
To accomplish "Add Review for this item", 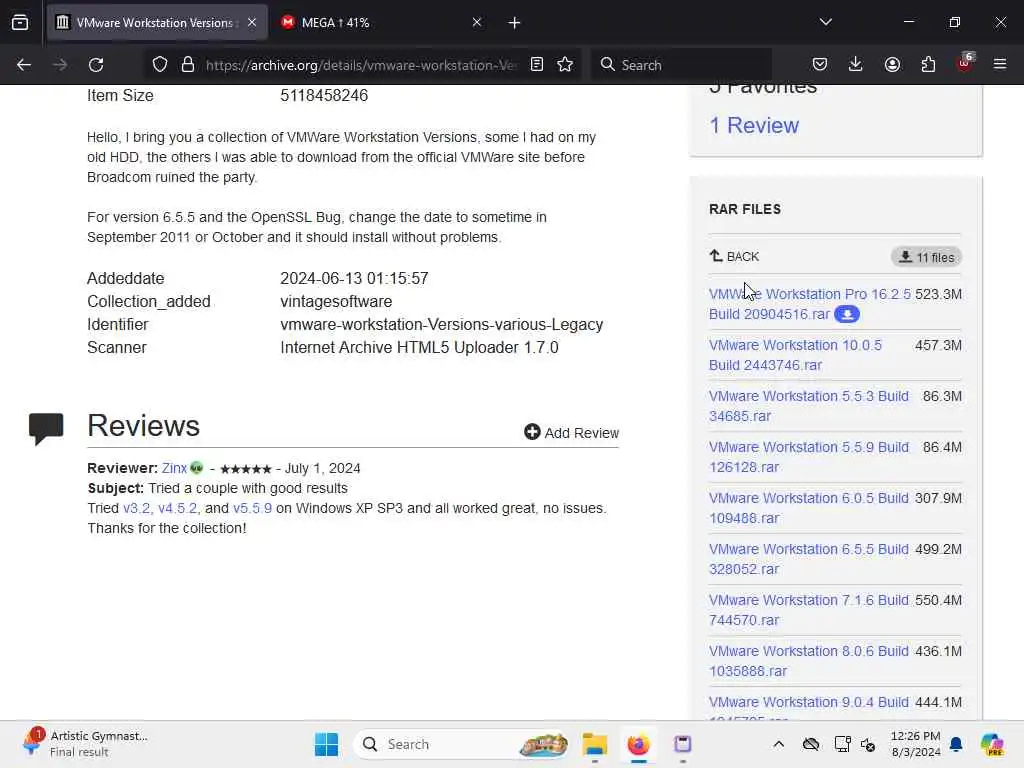I will (571, 433).
